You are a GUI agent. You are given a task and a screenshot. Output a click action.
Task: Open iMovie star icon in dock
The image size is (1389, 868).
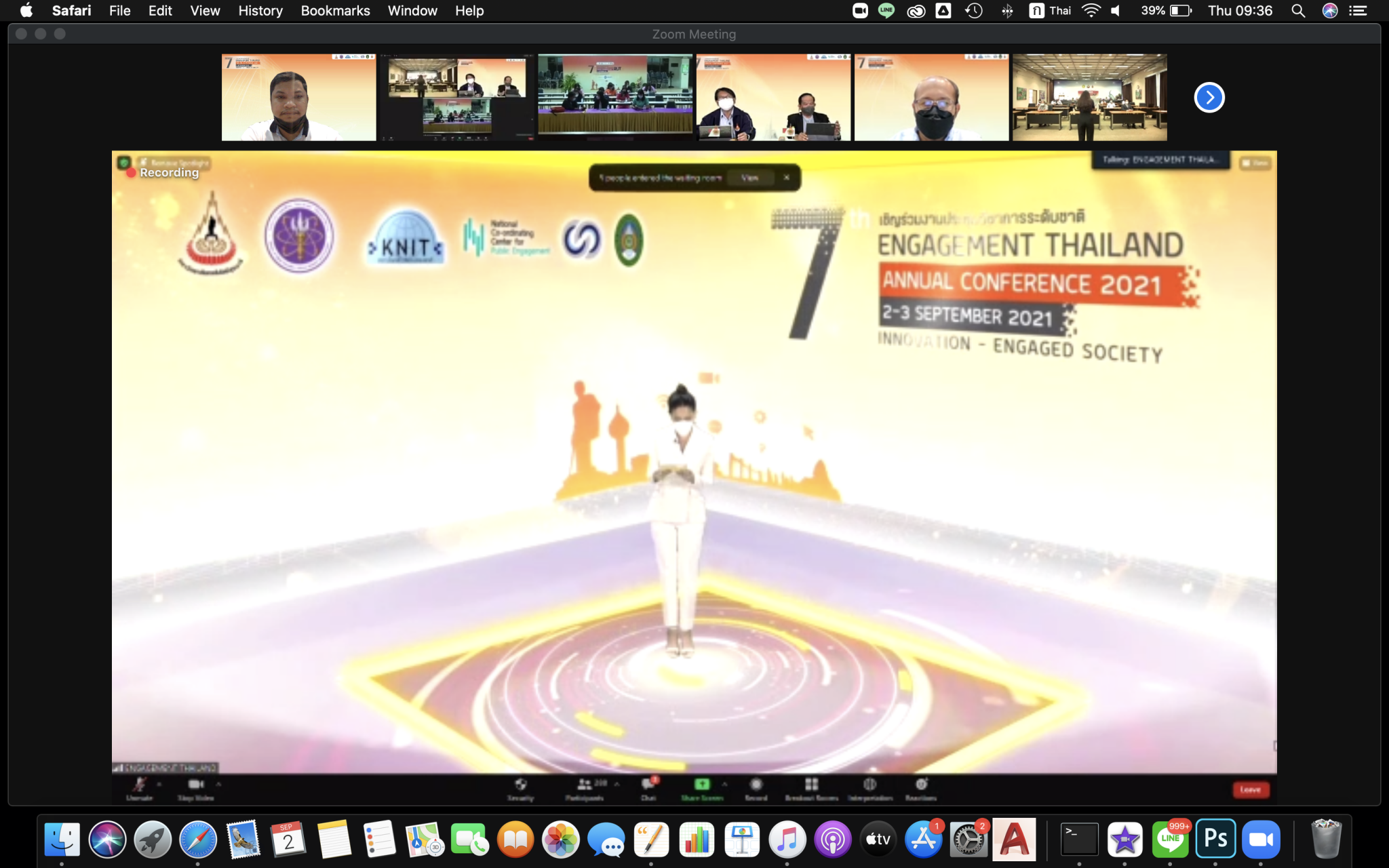pos(1125,840)
